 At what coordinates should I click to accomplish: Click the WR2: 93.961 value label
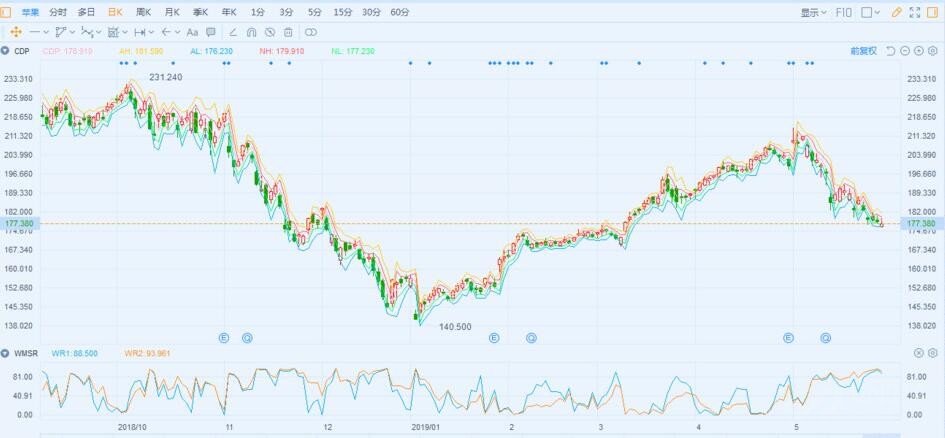click(x=147, y=353)
